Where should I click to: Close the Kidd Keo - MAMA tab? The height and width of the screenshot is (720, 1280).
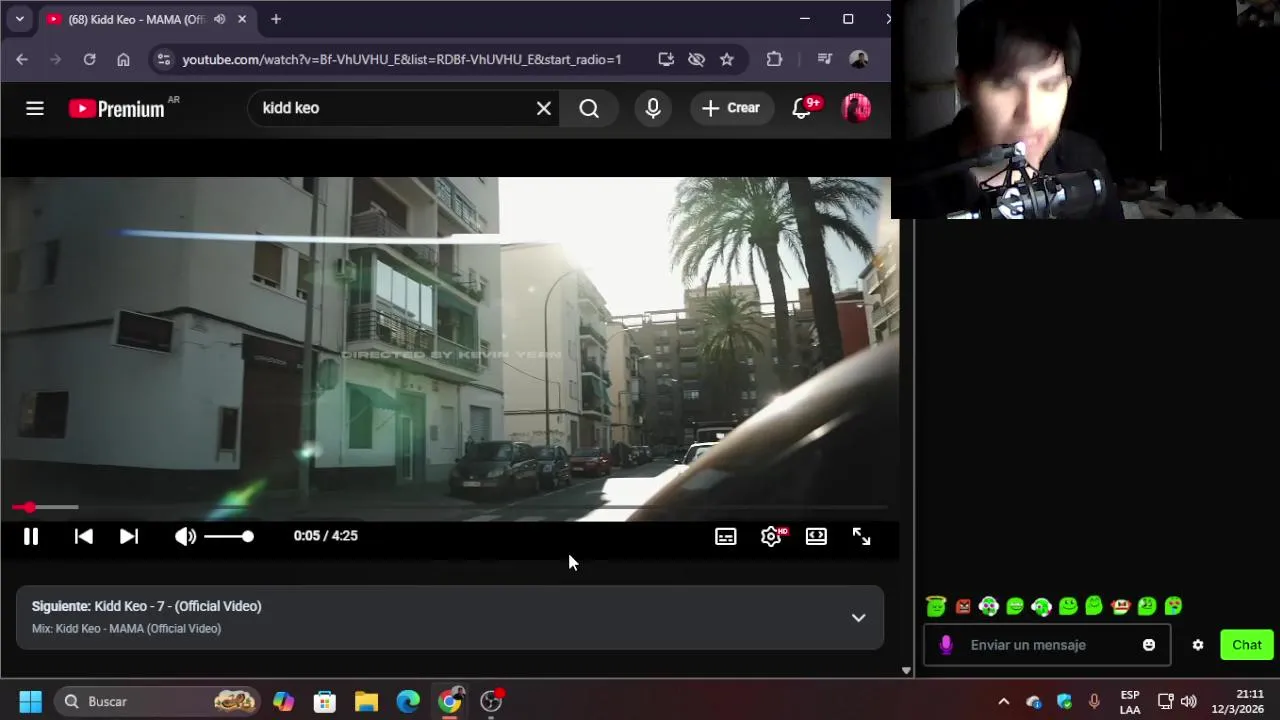click(242, 19)
